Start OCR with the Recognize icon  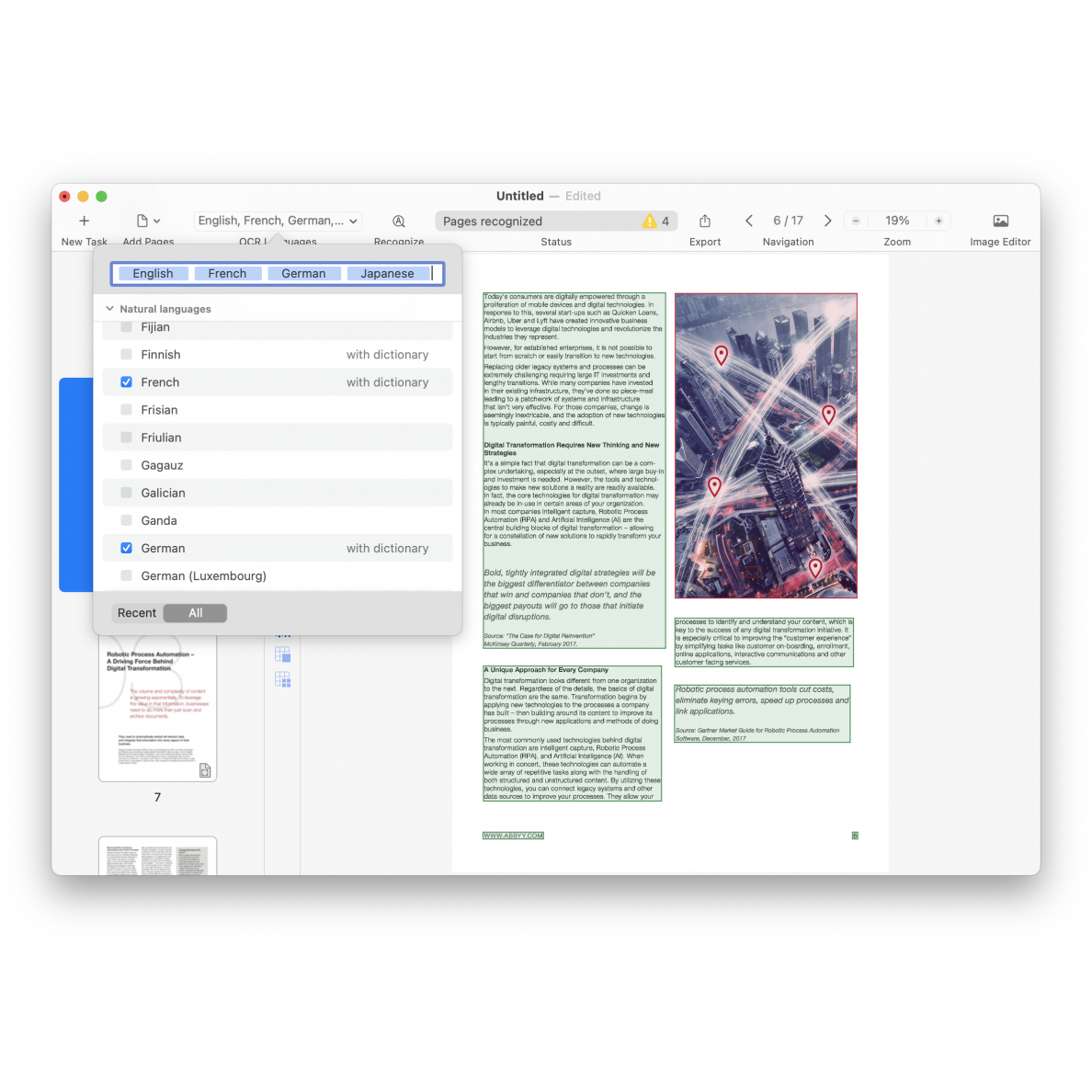point(398,221)
